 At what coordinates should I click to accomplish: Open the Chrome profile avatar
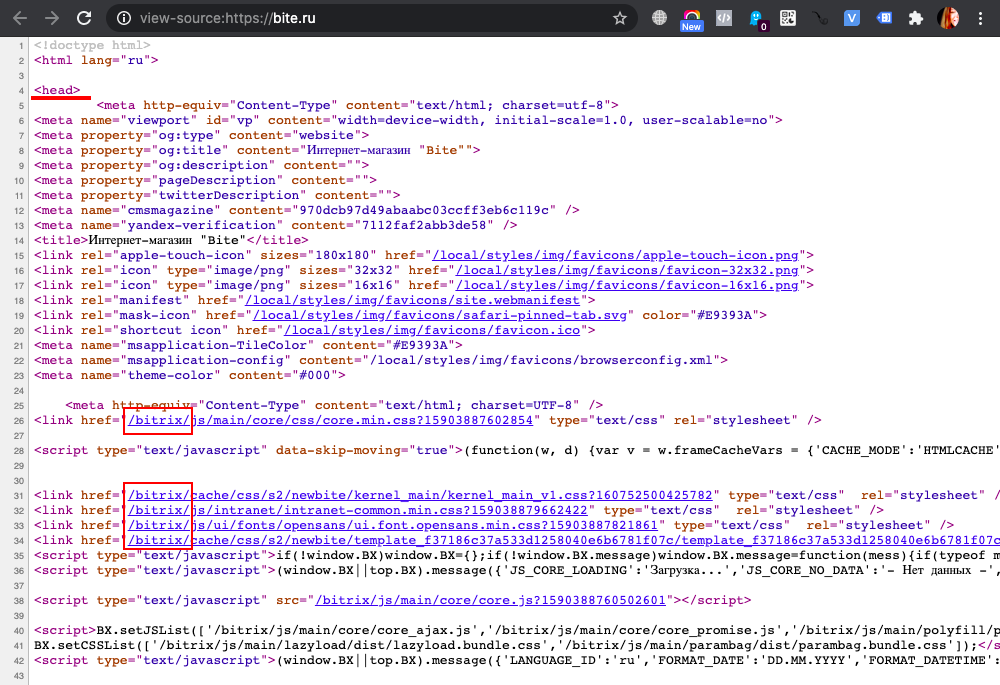tap(948, 18)
